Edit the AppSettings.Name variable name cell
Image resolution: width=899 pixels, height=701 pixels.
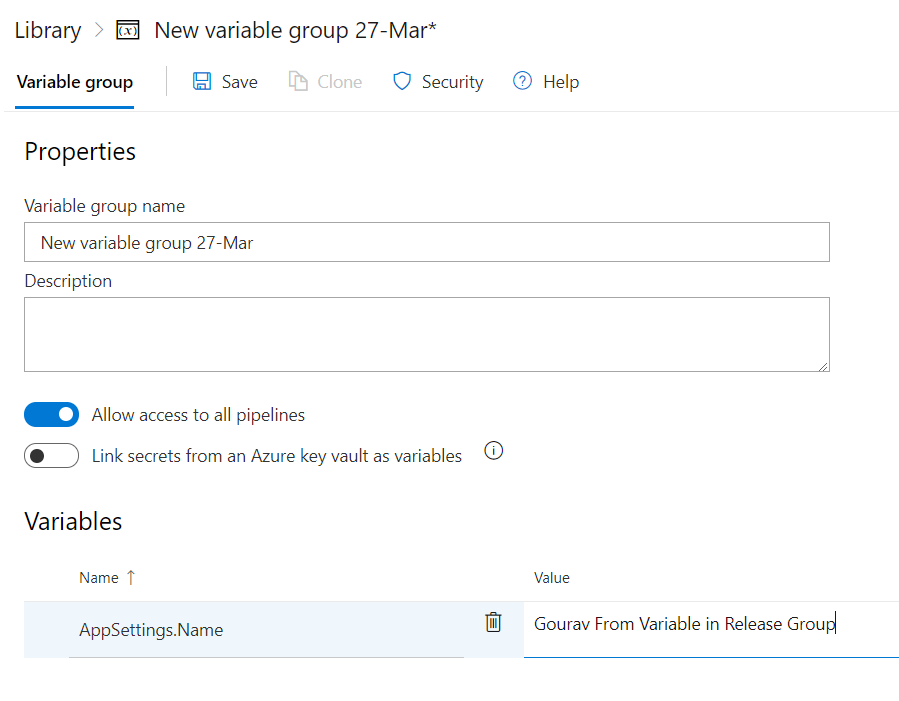267,630
